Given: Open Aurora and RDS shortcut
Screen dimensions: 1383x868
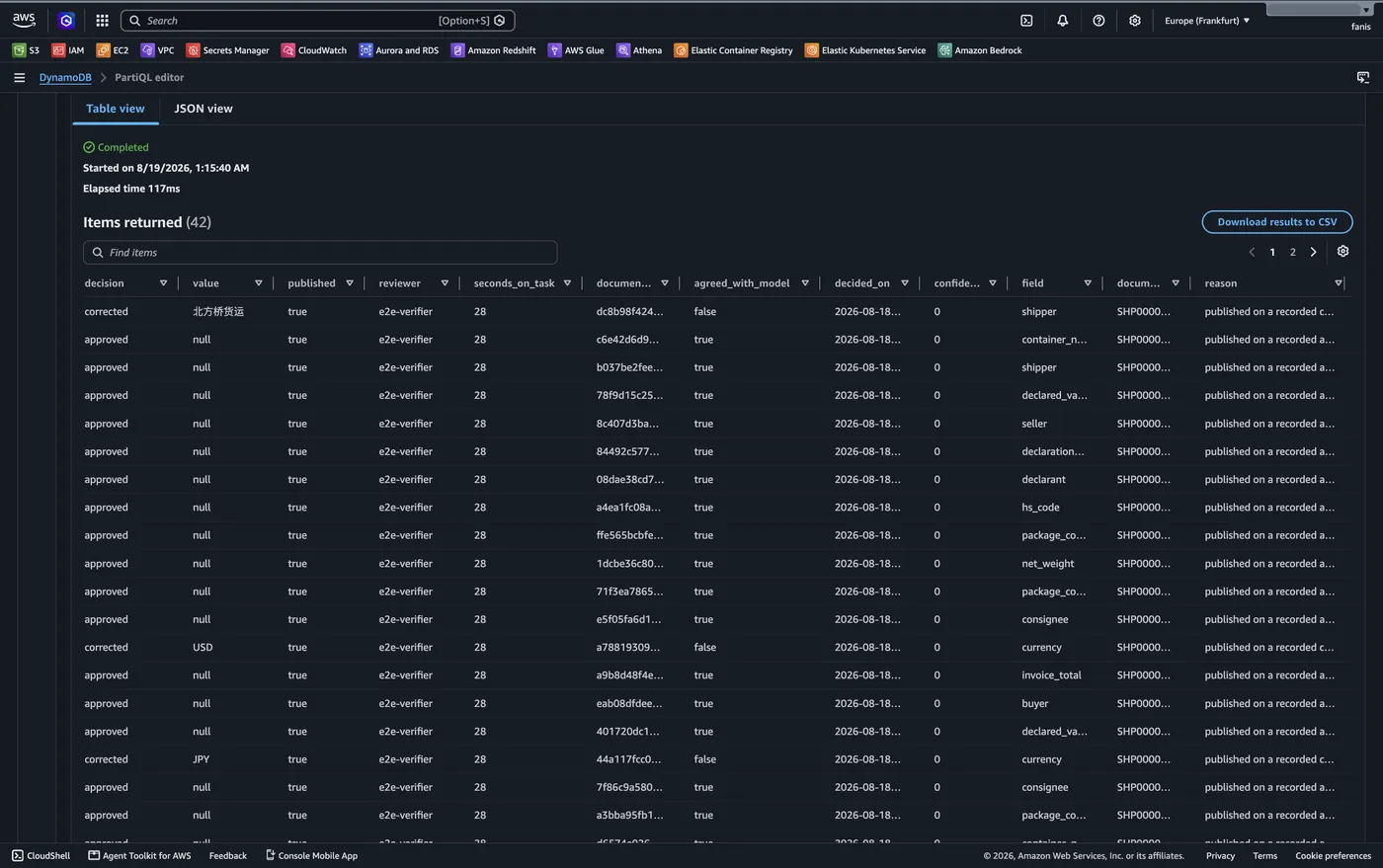Looking at the screenshot, I should click(399, 50).
